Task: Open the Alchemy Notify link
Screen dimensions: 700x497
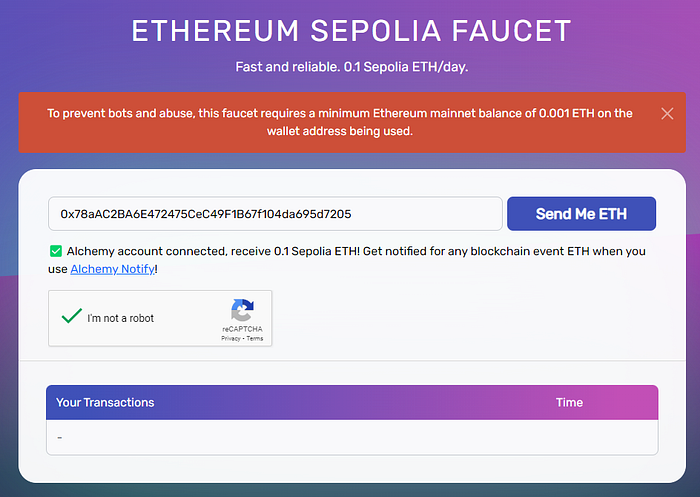Action: tap(112, 269)
